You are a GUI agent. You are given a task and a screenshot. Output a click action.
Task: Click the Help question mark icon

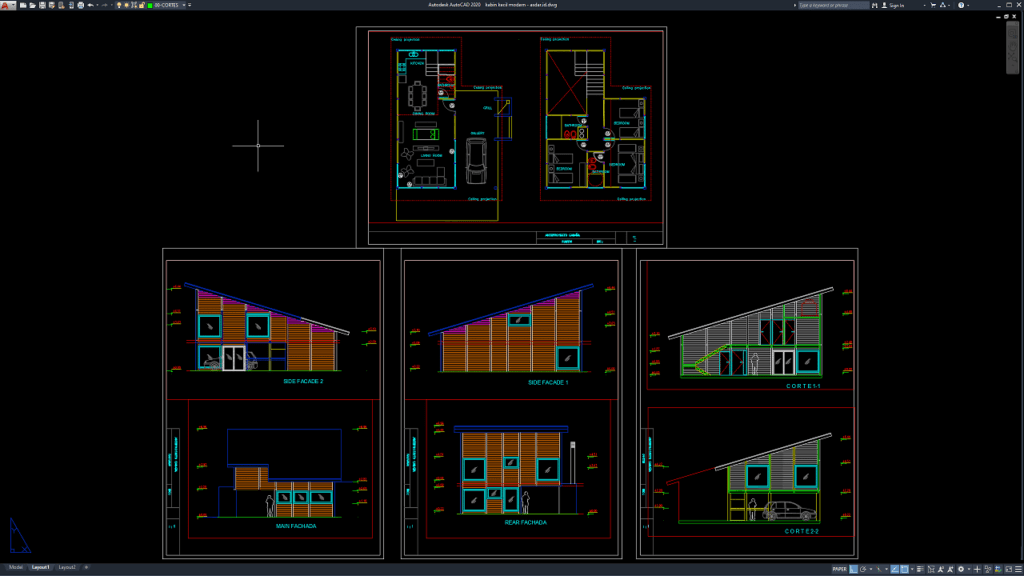[x=961, y=6]
